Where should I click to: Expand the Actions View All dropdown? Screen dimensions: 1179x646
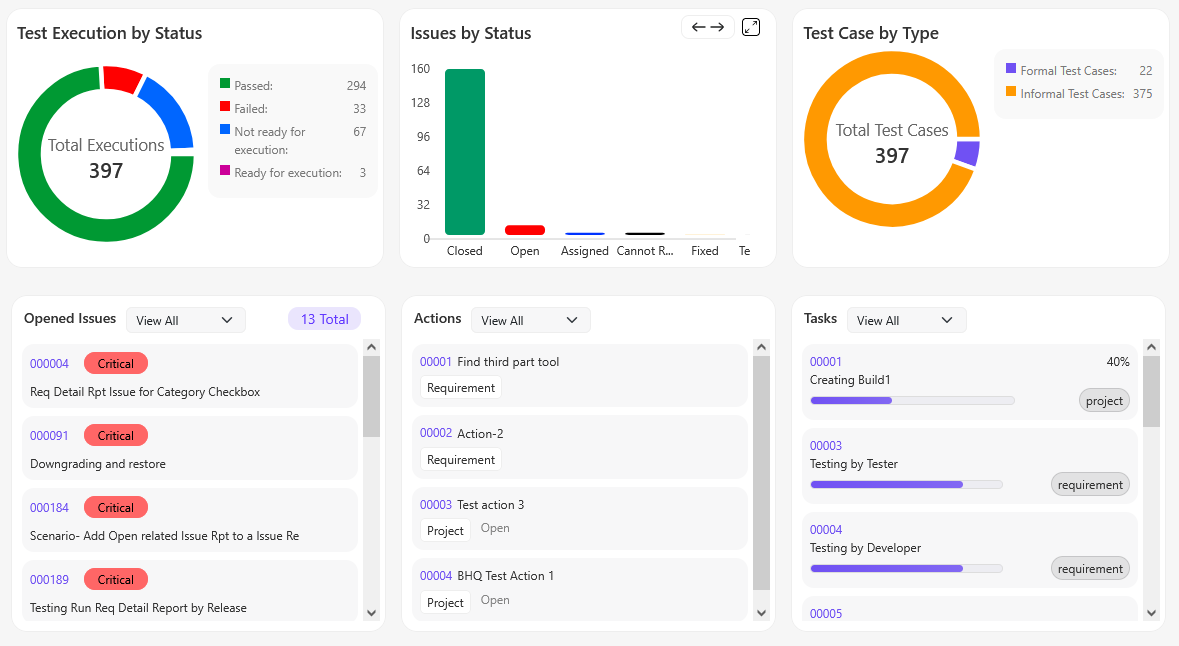(x=530, y=320)
